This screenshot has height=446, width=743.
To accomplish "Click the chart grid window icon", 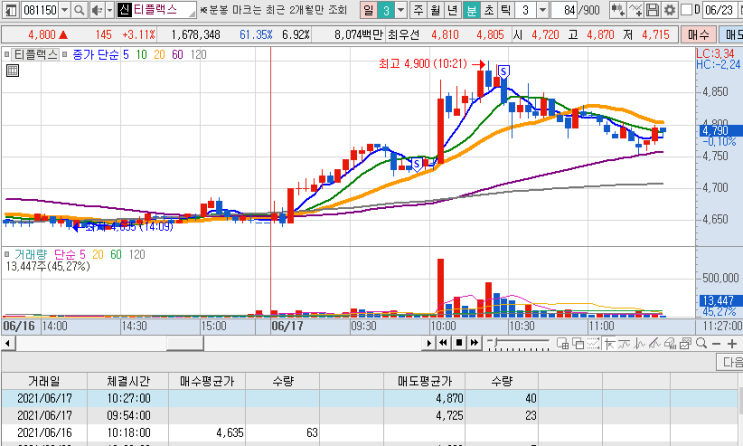I will (x=562, y=343).
